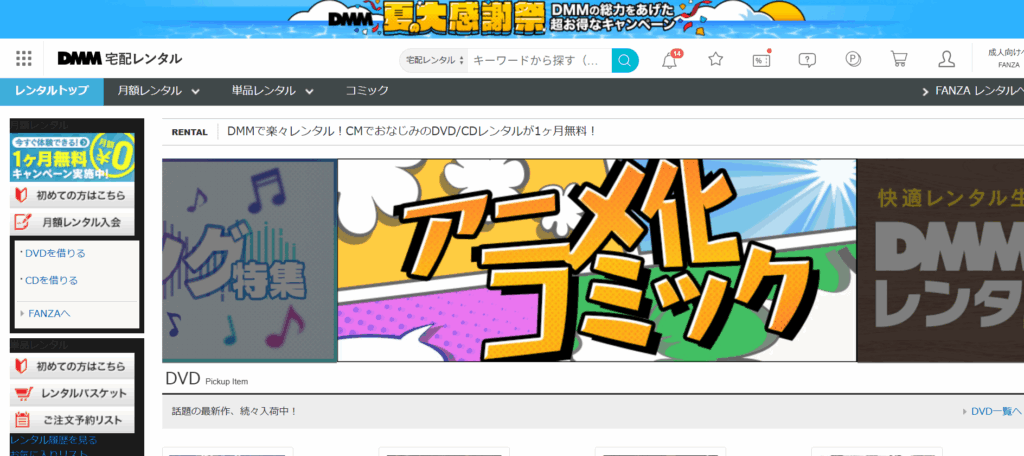Open ご注文予約リスト button

coord(72,419)
